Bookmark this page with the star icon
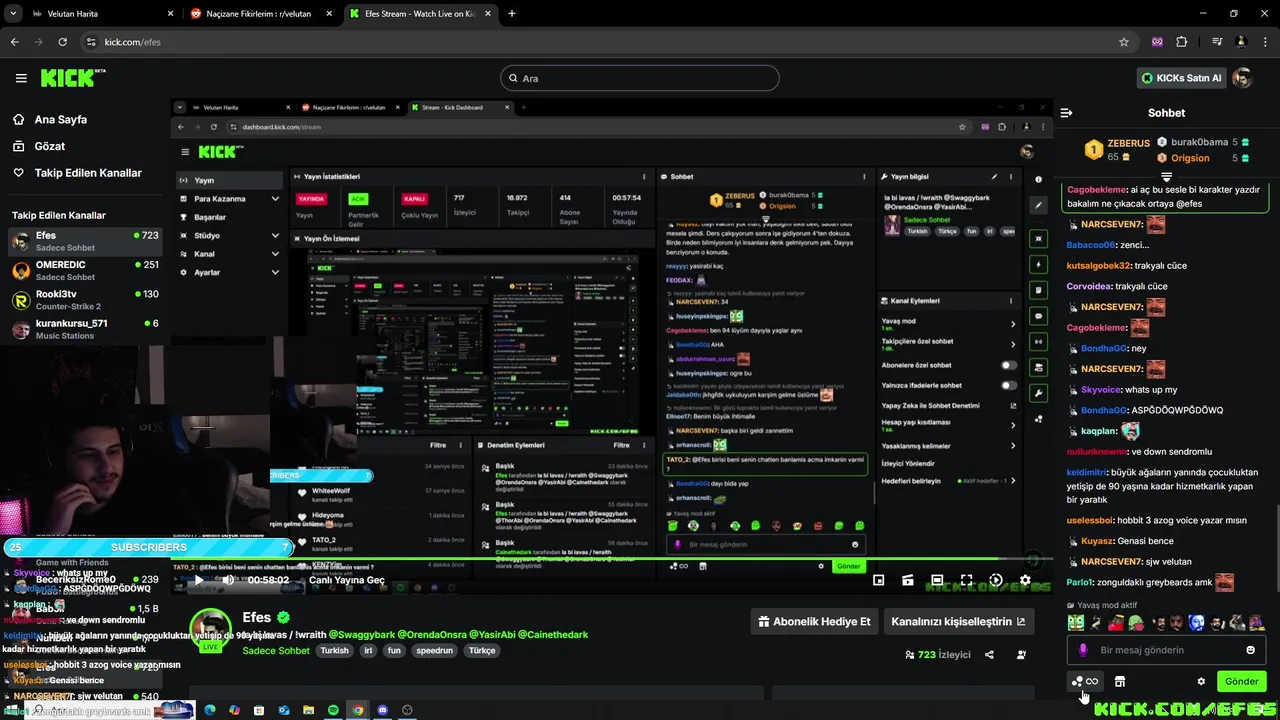Viewport: 1280px width, 720px height. [1124, 42]
